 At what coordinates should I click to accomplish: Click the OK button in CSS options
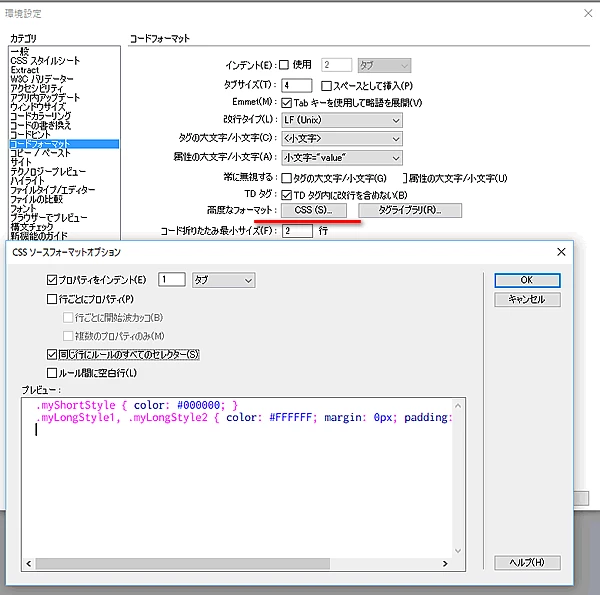[527, 280]
